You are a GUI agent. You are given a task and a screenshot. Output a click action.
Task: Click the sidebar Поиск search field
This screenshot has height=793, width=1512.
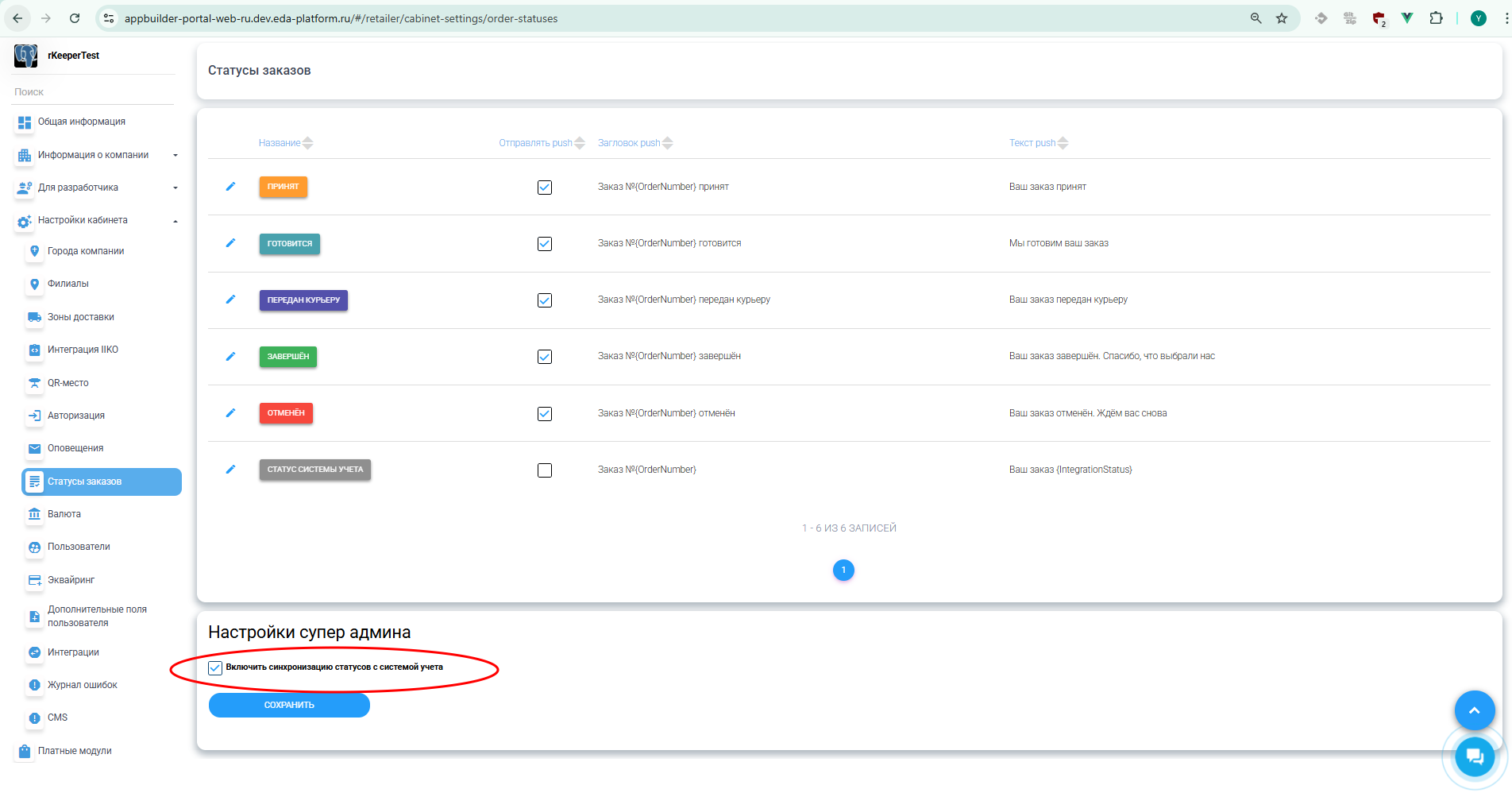point(94,92)
